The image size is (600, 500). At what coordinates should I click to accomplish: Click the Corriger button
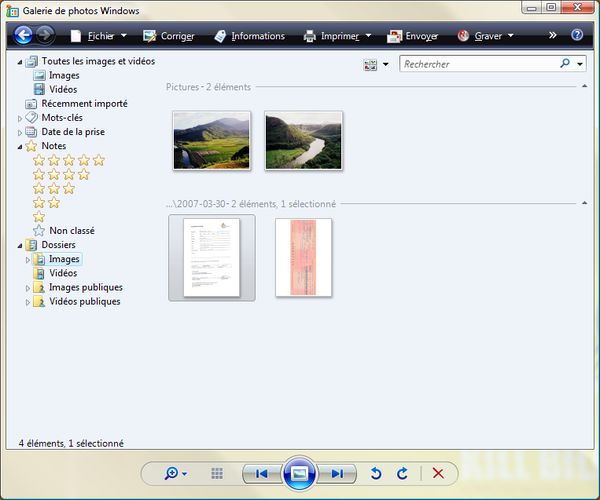point(171,36)
